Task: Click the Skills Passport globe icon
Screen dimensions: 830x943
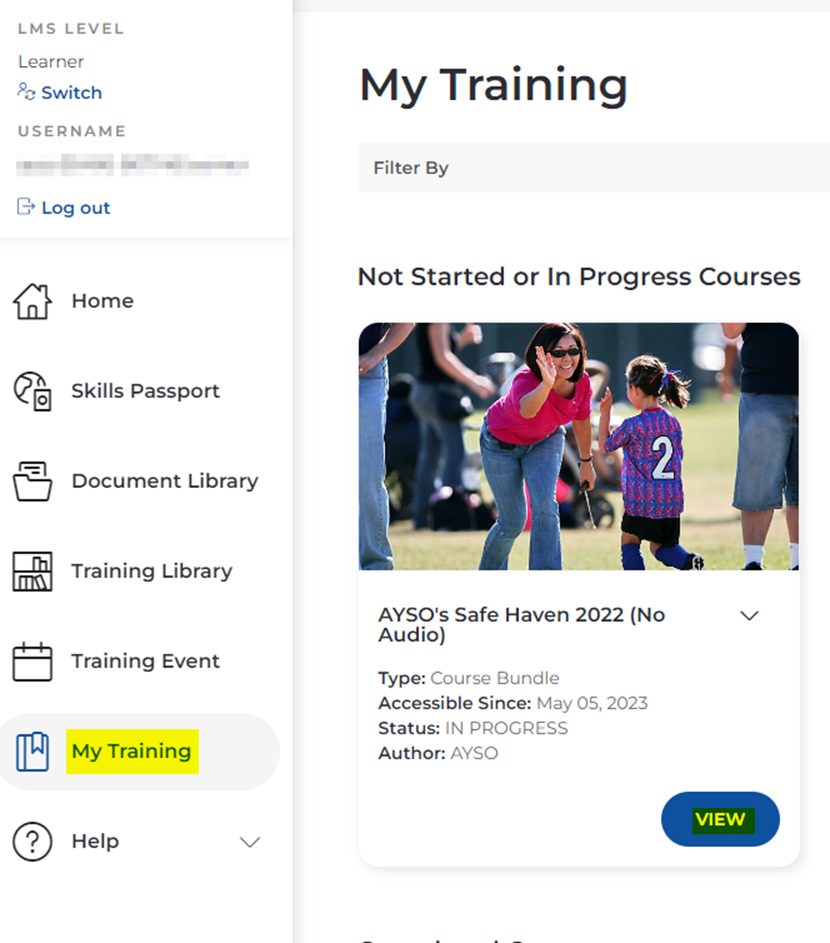Action: coord(32,391)
